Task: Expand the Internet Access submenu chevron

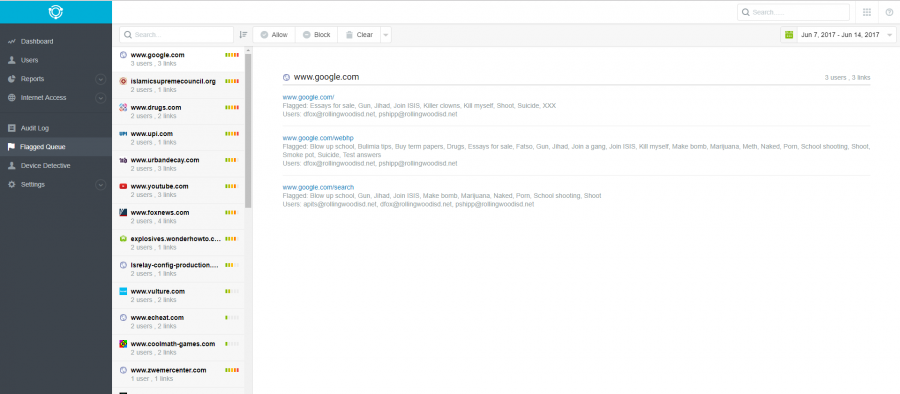Action: (100, 98)
